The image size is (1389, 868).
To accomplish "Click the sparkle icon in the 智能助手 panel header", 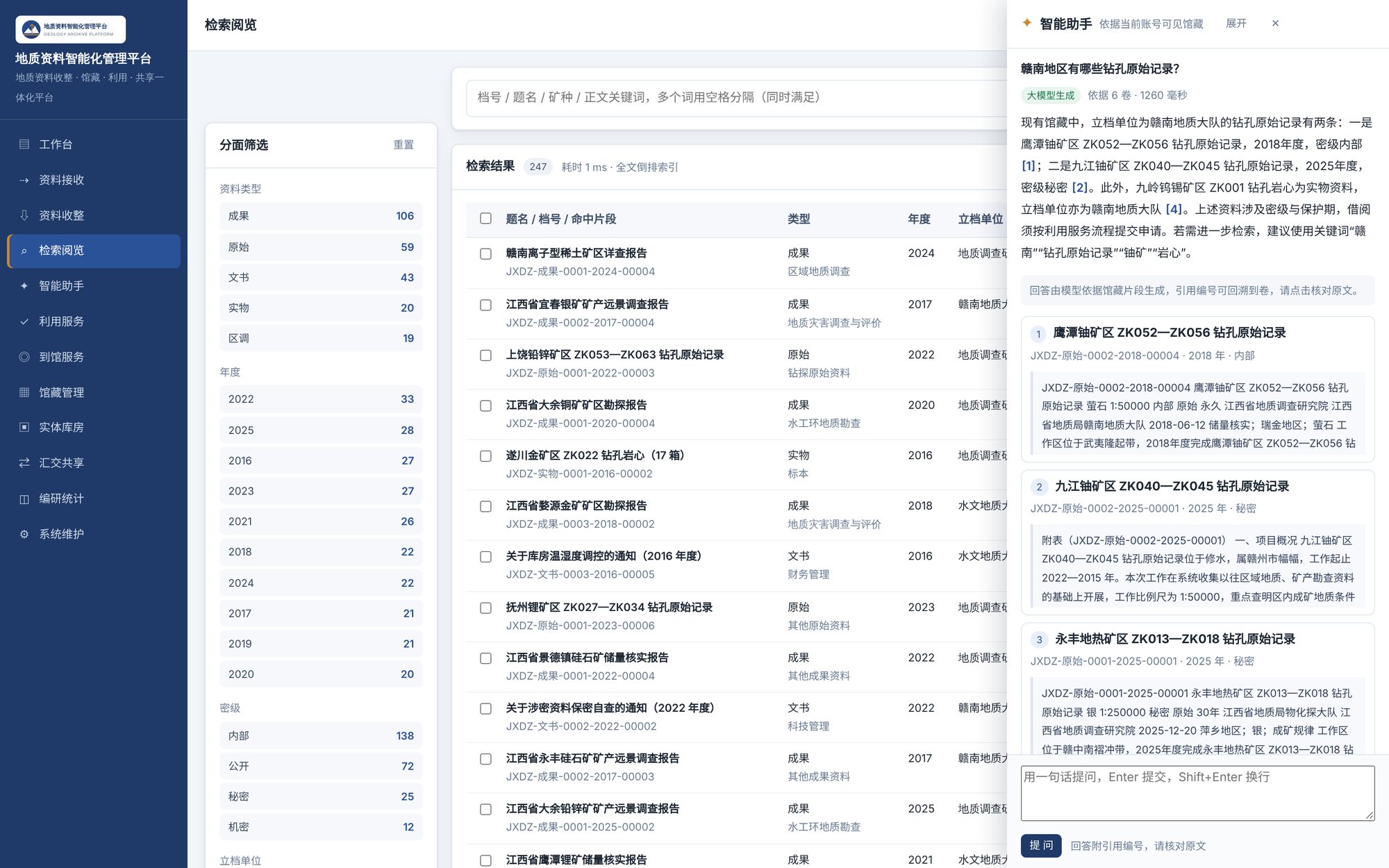I will tap(1026, 23).
